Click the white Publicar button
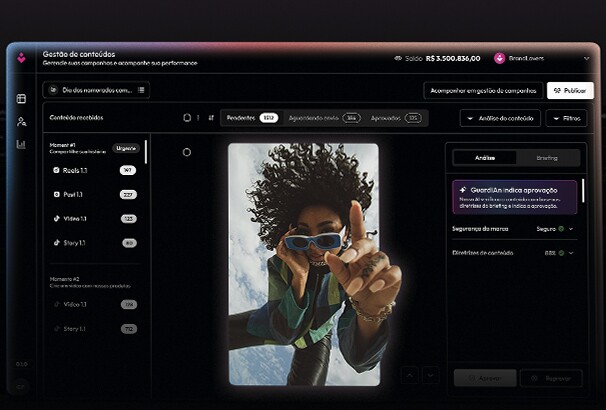606x410 pixels. tap(570, 90)
